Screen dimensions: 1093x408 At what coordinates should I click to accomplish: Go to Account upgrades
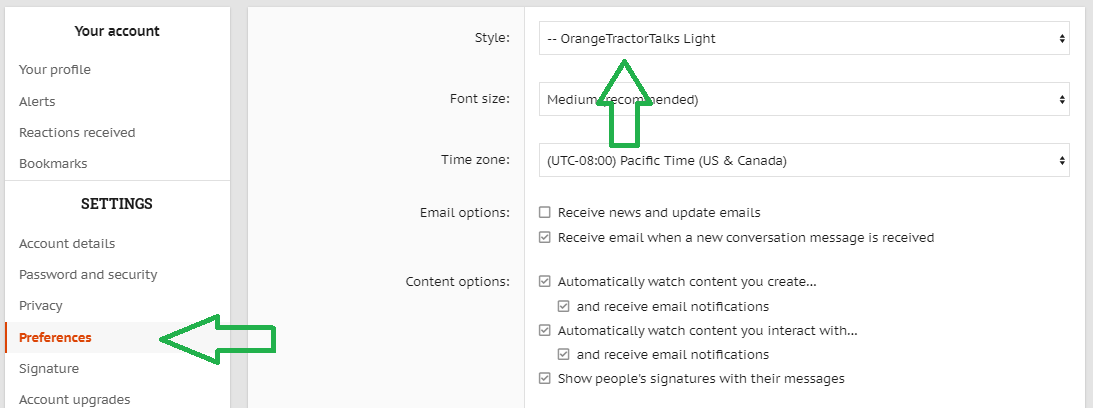[74, 399]
